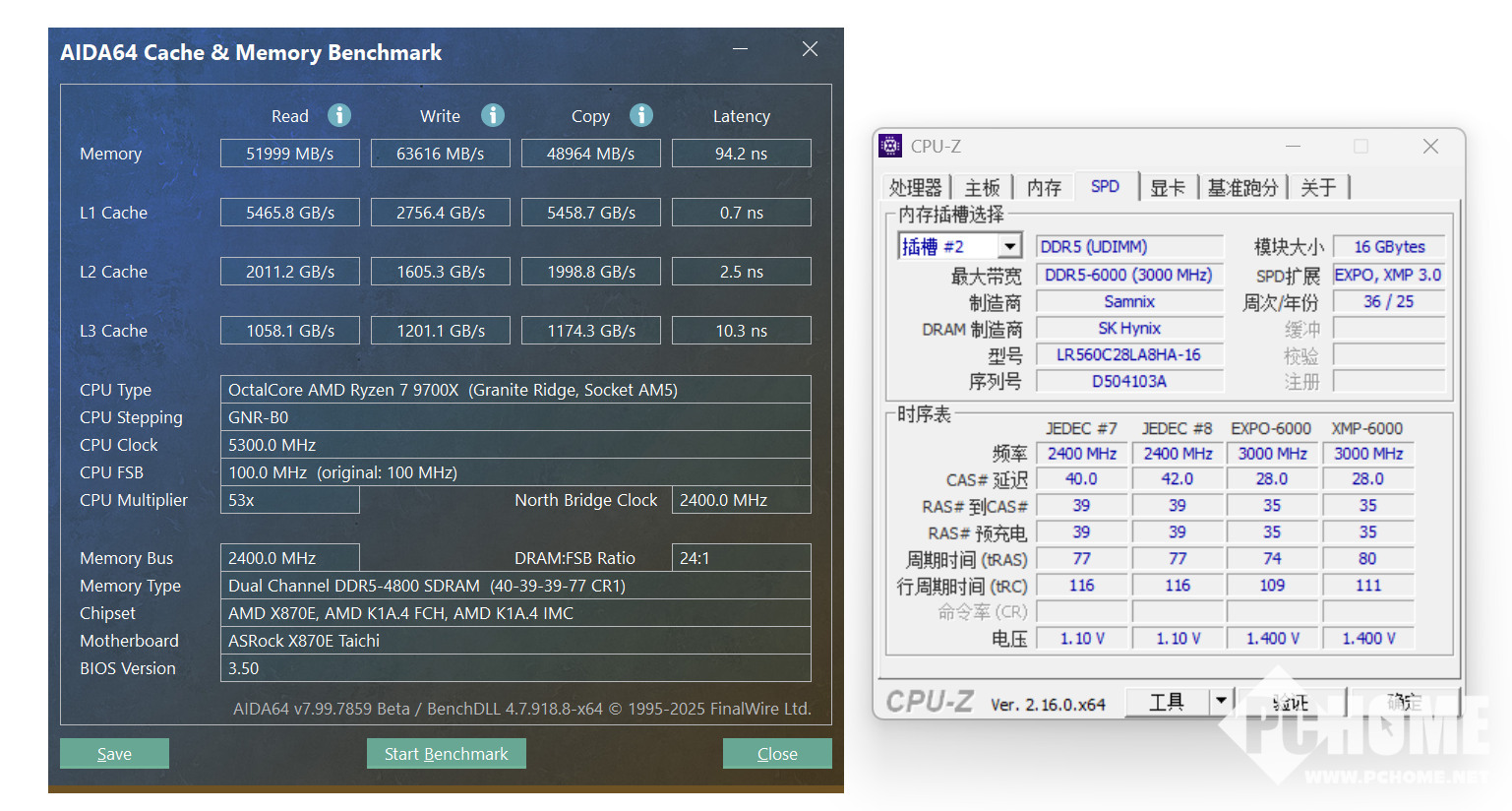Close the AIDA64 window with X
Viewport: 1512px width, 811px height.
click(810, 48)
